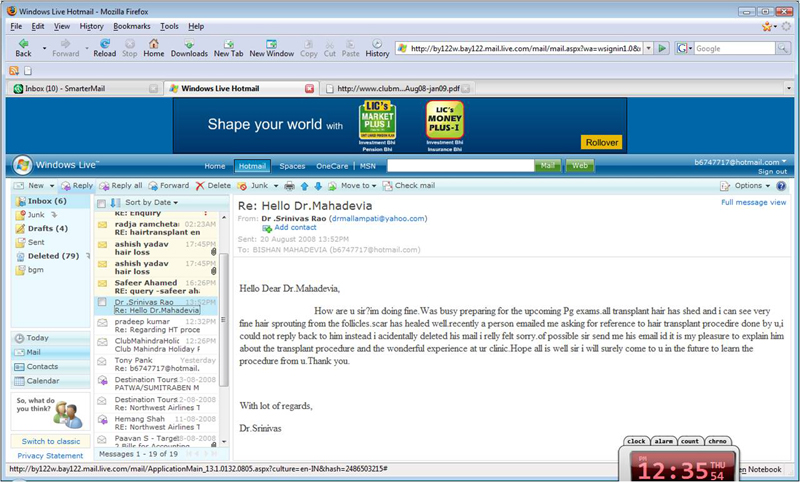The height and width of the screenshot is (482, 800).
Task: Click the Add contact link
Action: pyautogui.click(x=296, y=227)
